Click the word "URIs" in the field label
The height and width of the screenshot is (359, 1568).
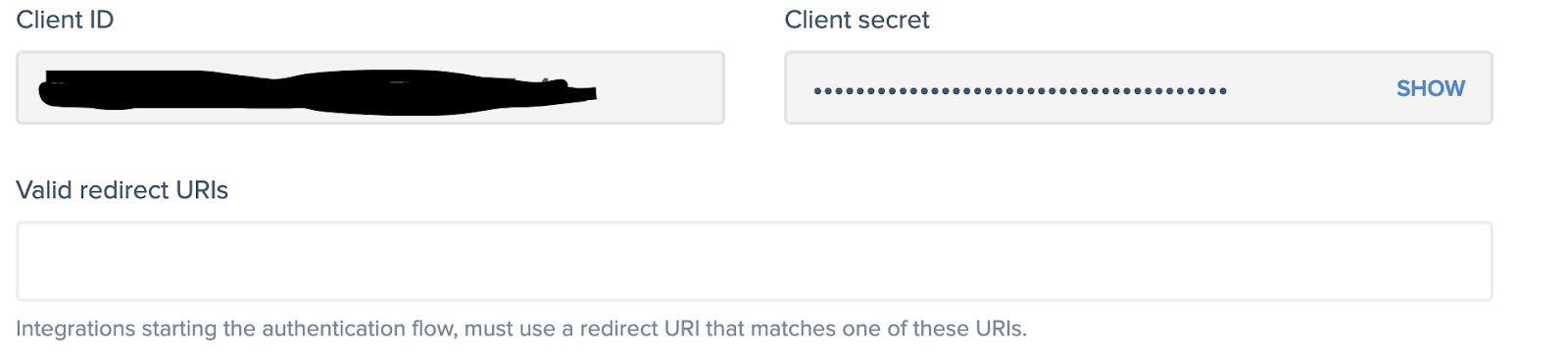pos(202,190)
